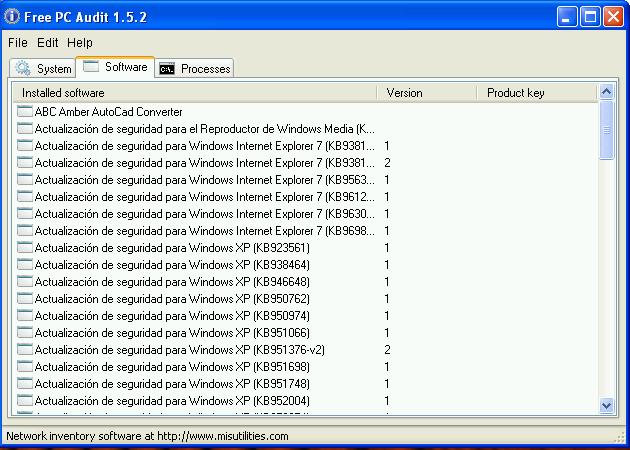This screenshot has height=450, width=630.
Task: Click the icon beside Windows XP (KB951376-v2) entry
Action: [25, 350]
